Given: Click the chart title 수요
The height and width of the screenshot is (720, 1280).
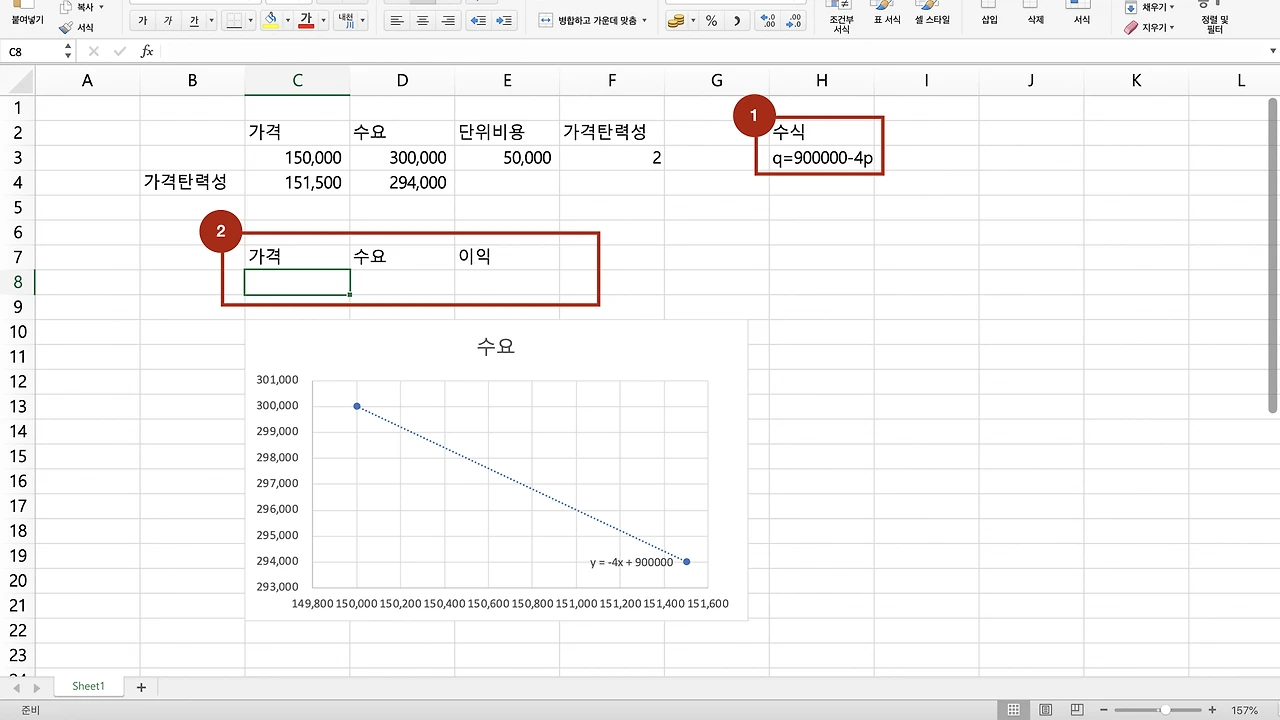Looking at the screenshot, I should click(x=496, y=347).
